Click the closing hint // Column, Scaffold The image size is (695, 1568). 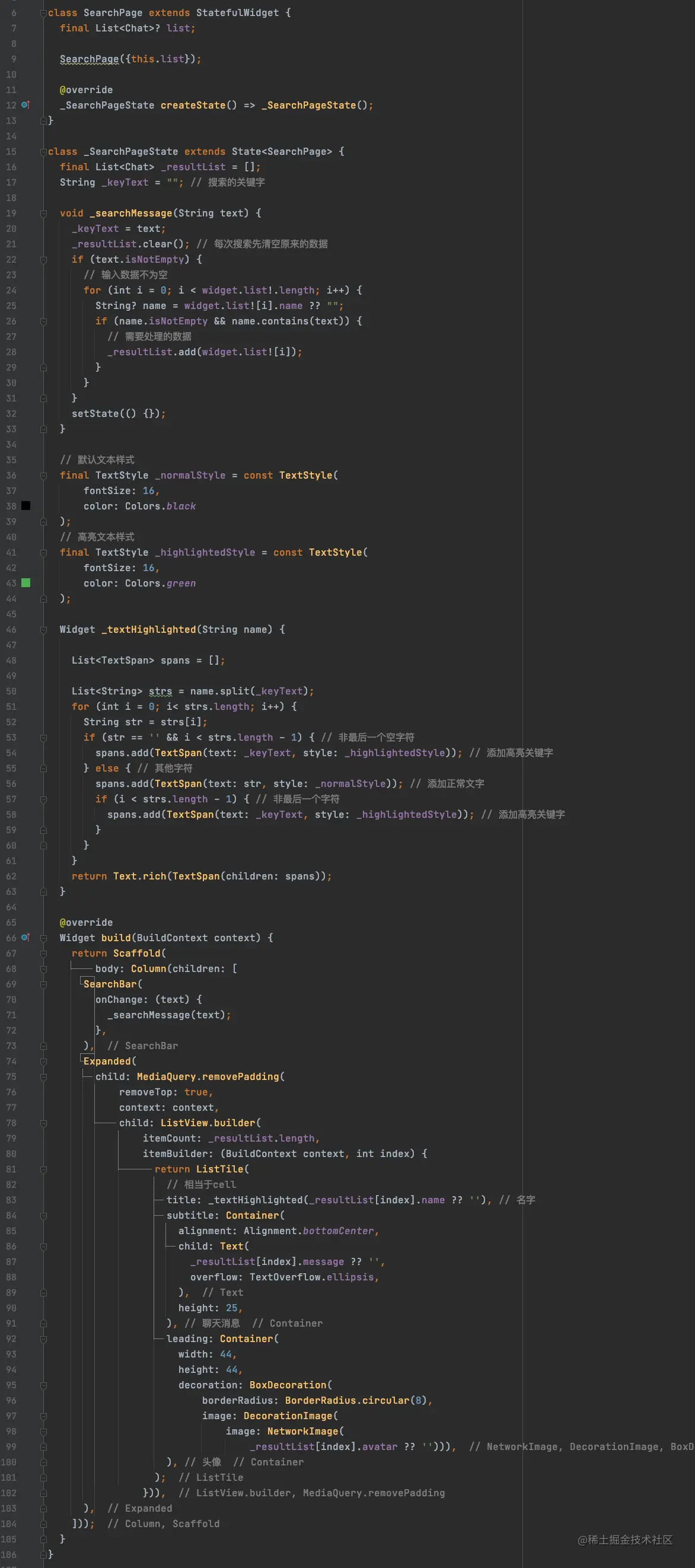click(163, 1523)
